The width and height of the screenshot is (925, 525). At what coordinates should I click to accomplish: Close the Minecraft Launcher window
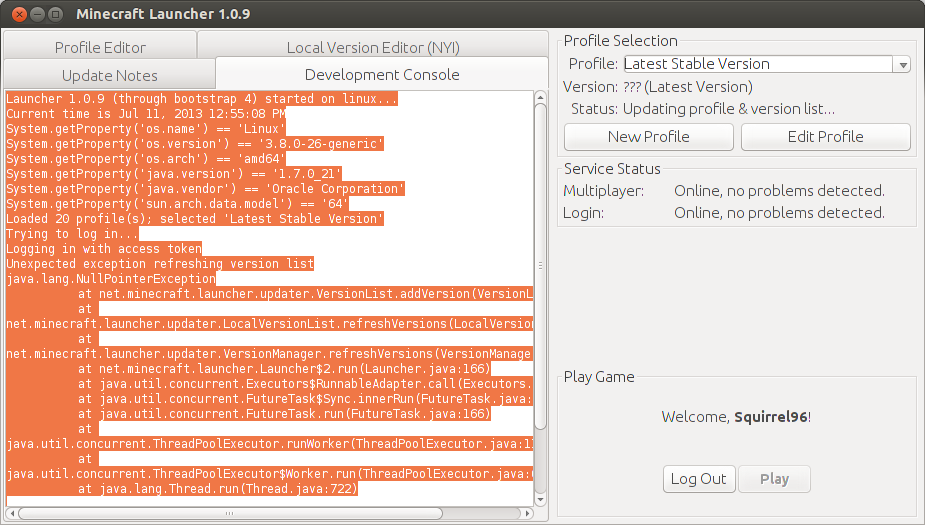click(19, 14)
